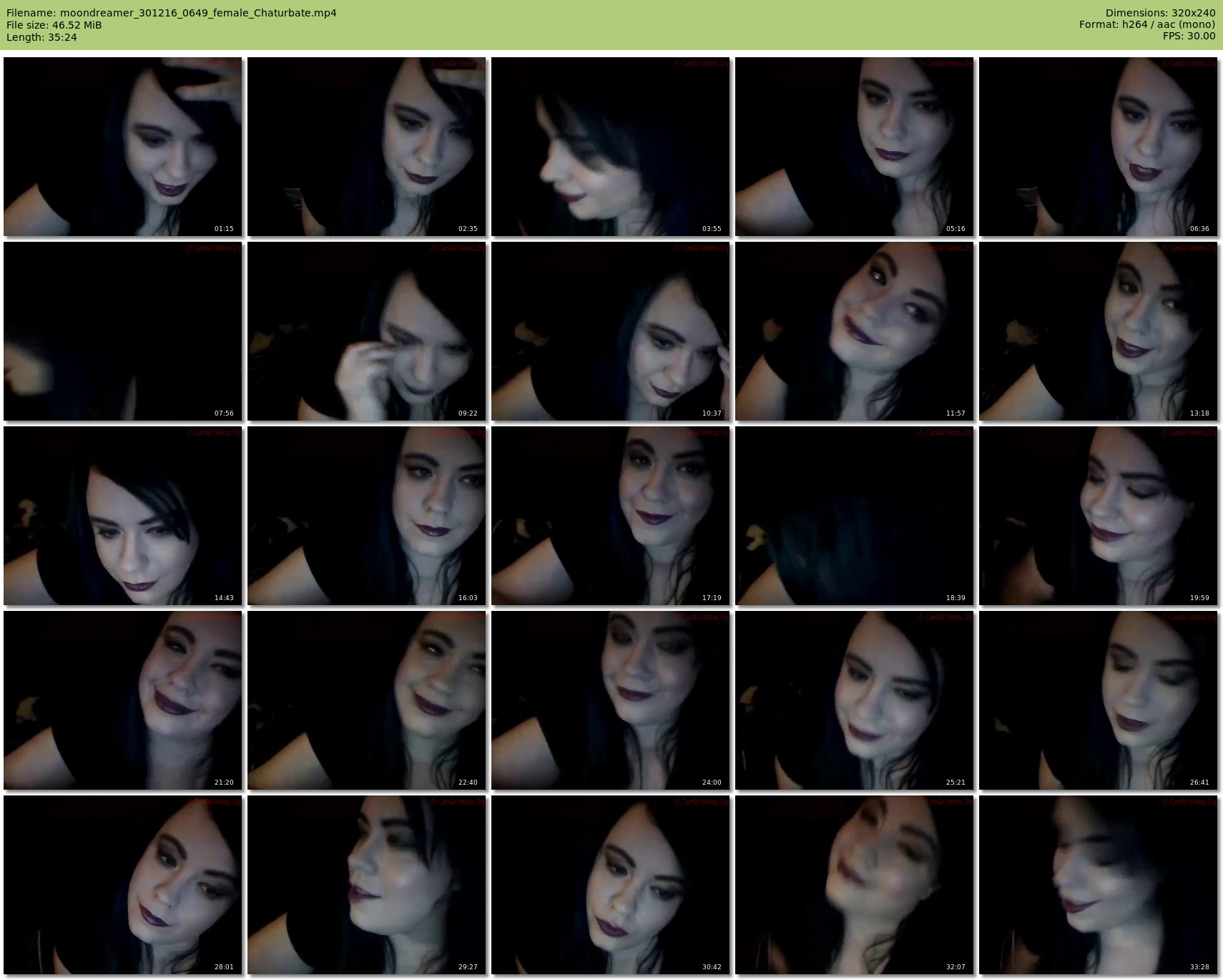Screen dimensions: 1223x980
Task: Click the 'Format: h264 / aac (mono)' text
Action: 1147,25
